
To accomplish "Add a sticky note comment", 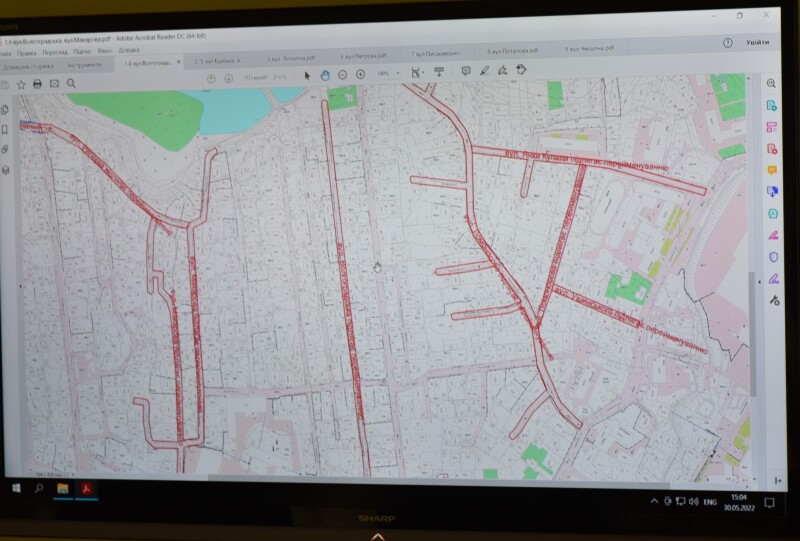I will tap(466, 71).
